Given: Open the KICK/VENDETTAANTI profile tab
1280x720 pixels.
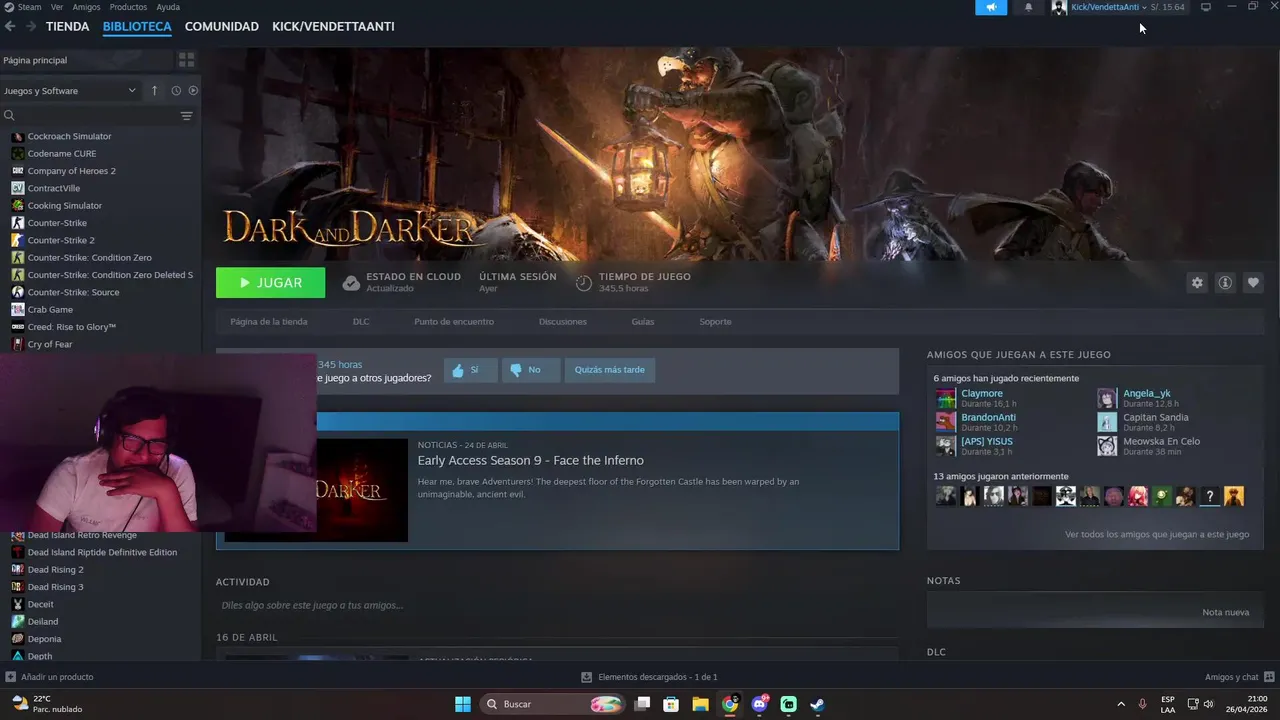Looking at the screenshot, I should point(333,26).
